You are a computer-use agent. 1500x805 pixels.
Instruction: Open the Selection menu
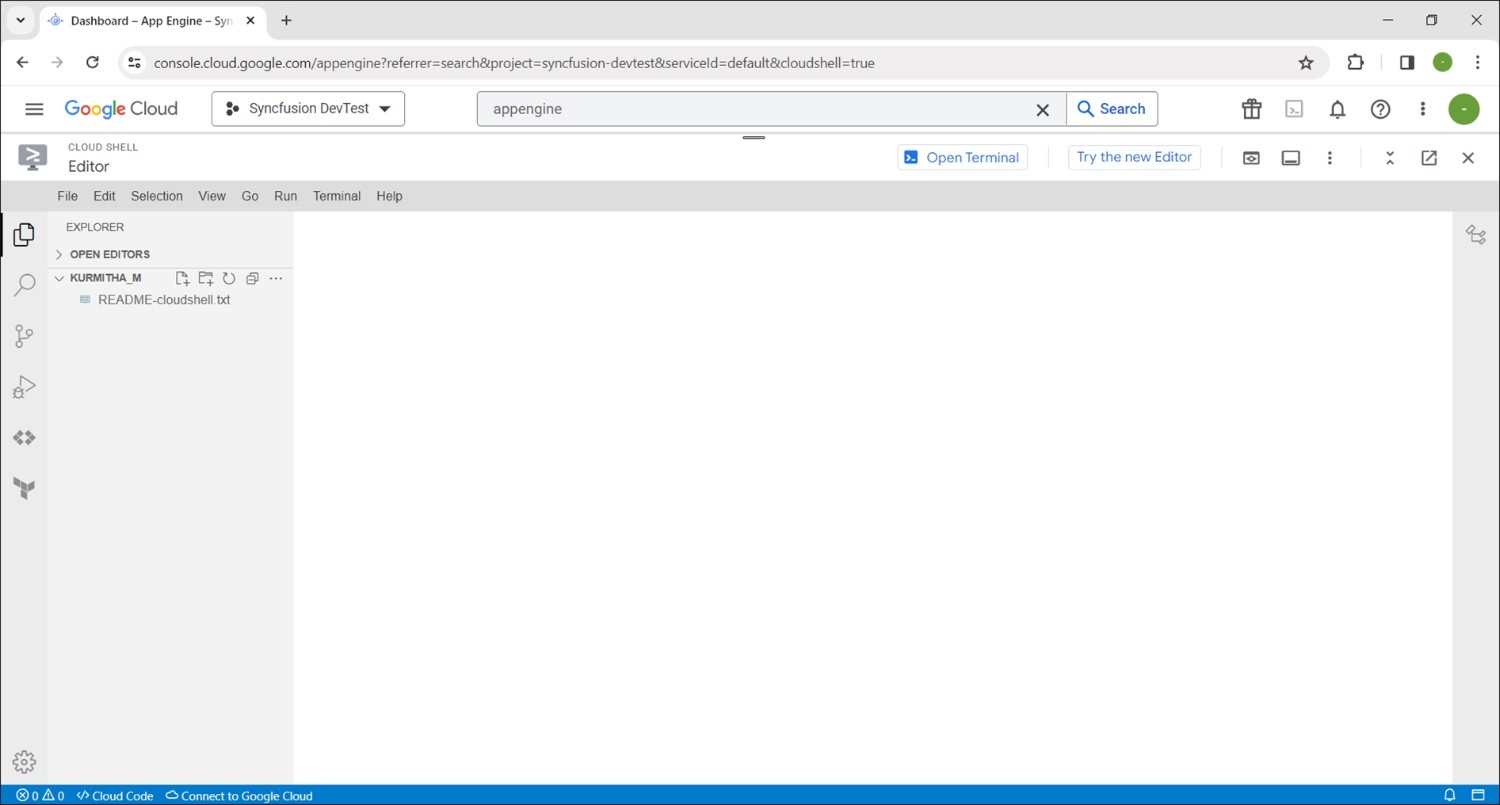(157, 196)
